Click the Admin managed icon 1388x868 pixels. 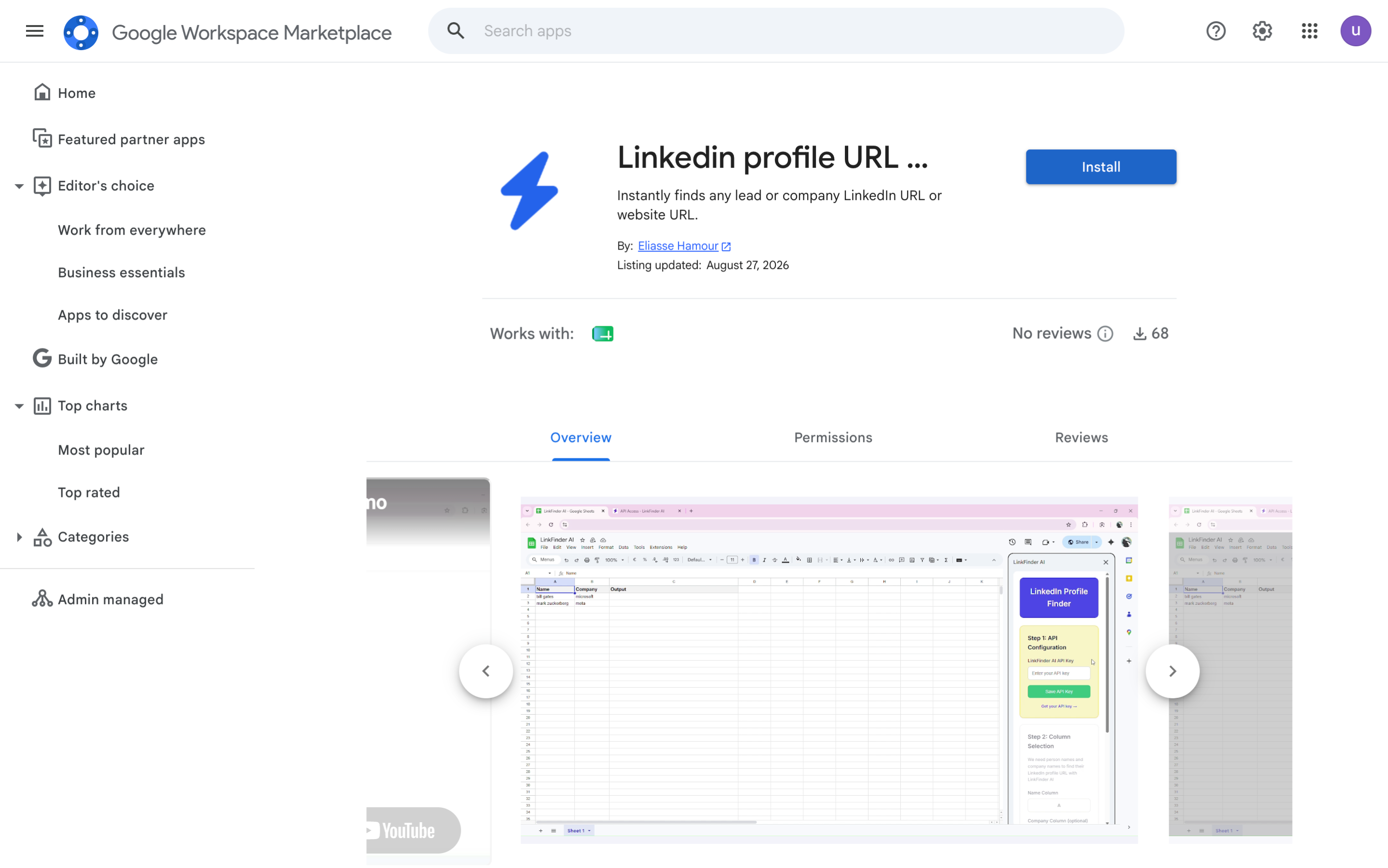tap(42, 598)
